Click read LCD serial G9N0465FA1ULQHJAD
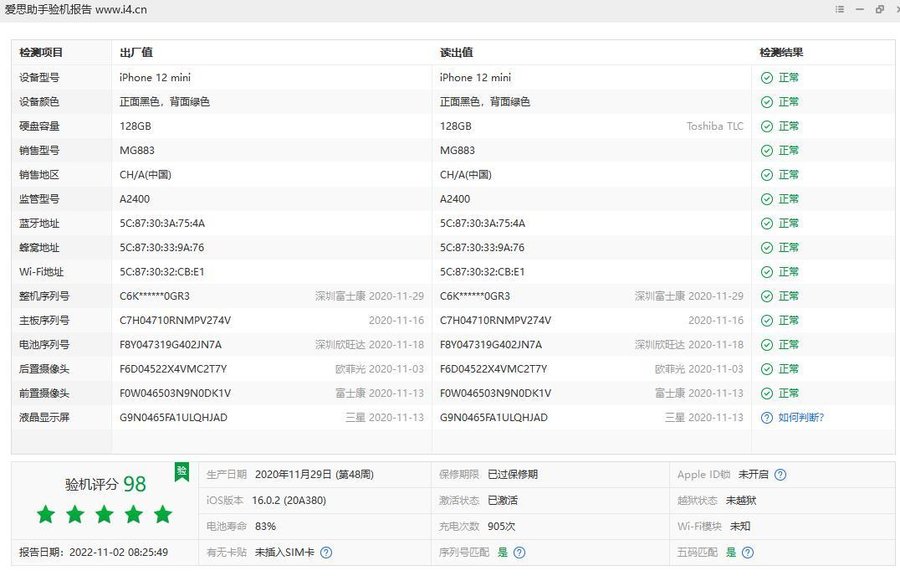The height and width of the screenshot is (576, 900). coord(494,418)
